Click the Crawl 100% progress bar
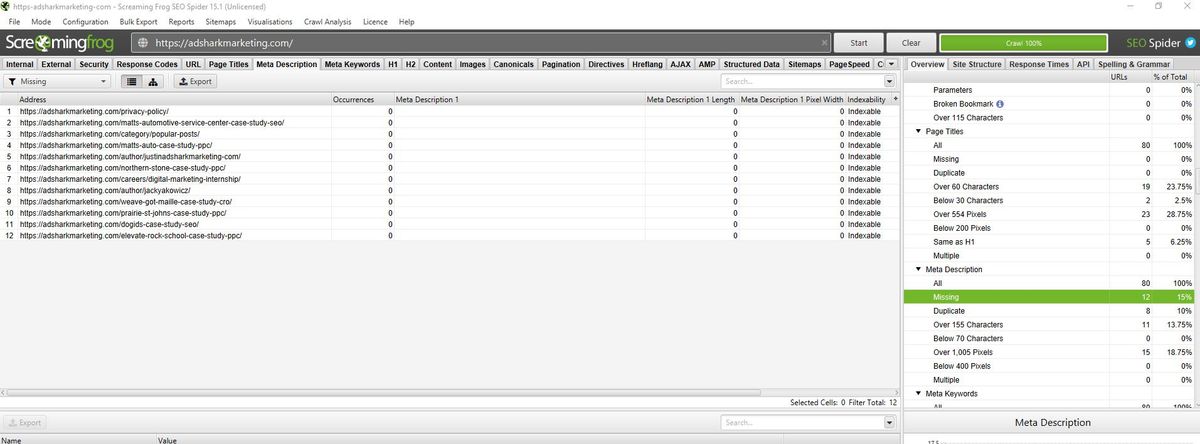The image size is (1200, 444). tap(1024, 43)
